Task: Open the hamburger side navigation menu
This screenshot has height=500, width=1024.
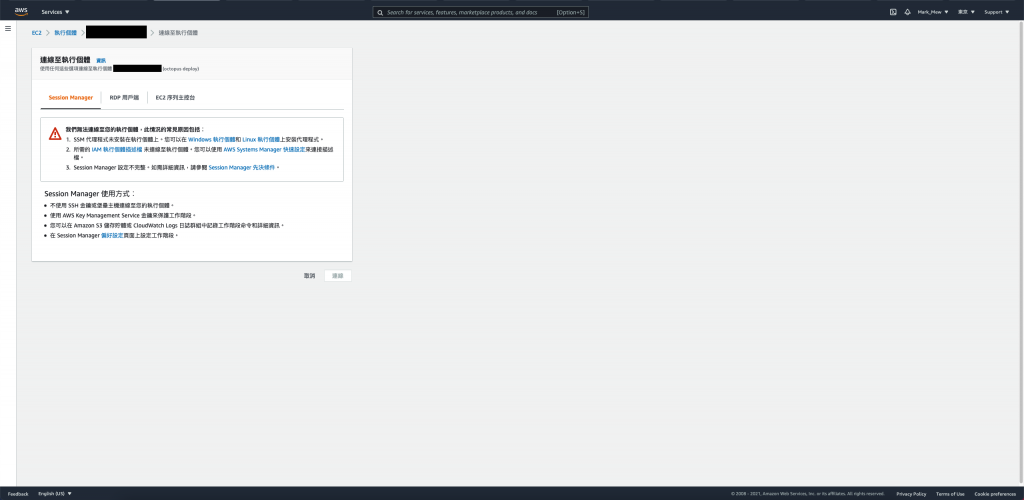Action: pos(8,29)
